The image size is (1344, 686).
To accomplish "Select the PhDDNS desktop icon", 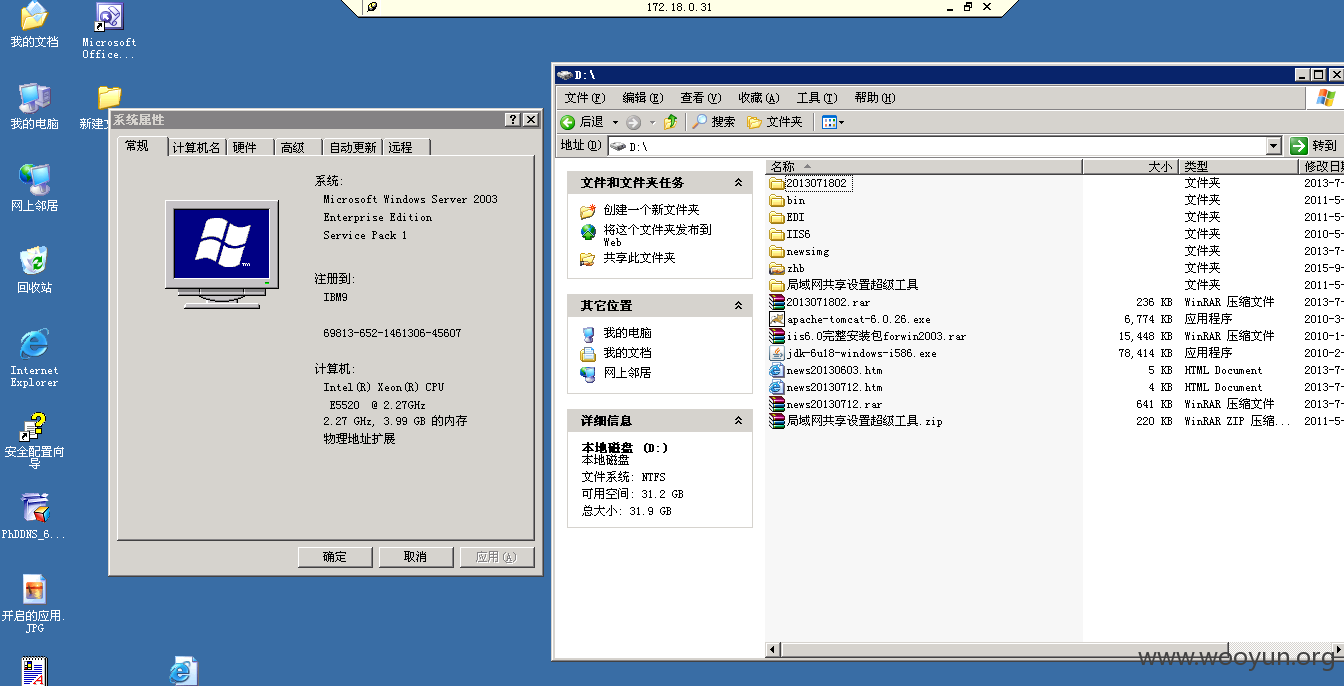I will click(x=34, y=517).
